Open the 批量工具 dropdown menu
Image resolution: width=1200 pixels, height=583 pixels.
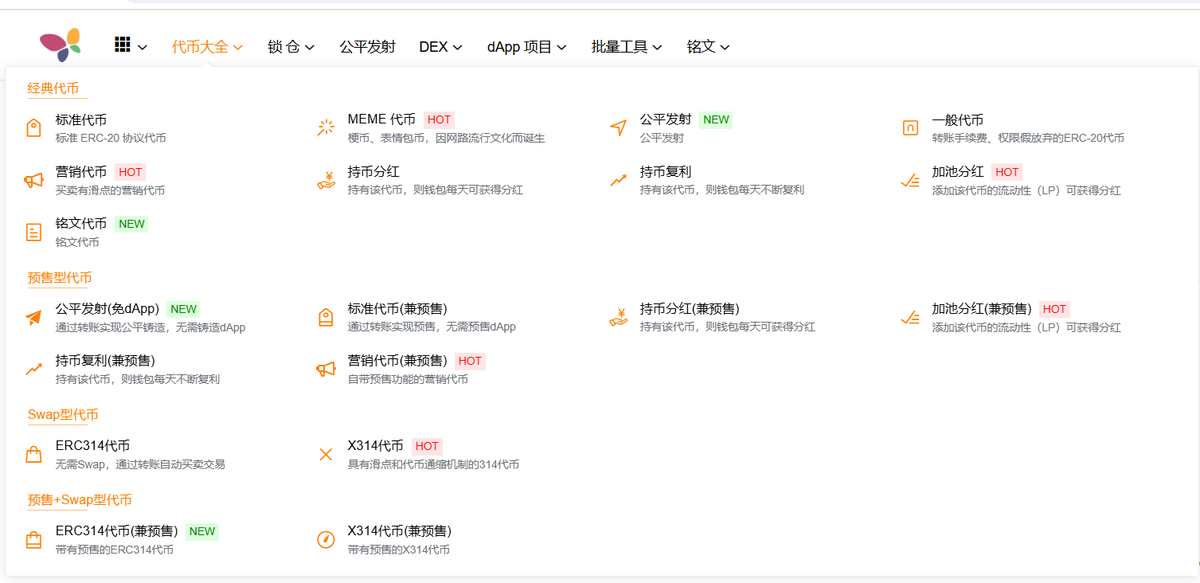[x=627, y=46]
